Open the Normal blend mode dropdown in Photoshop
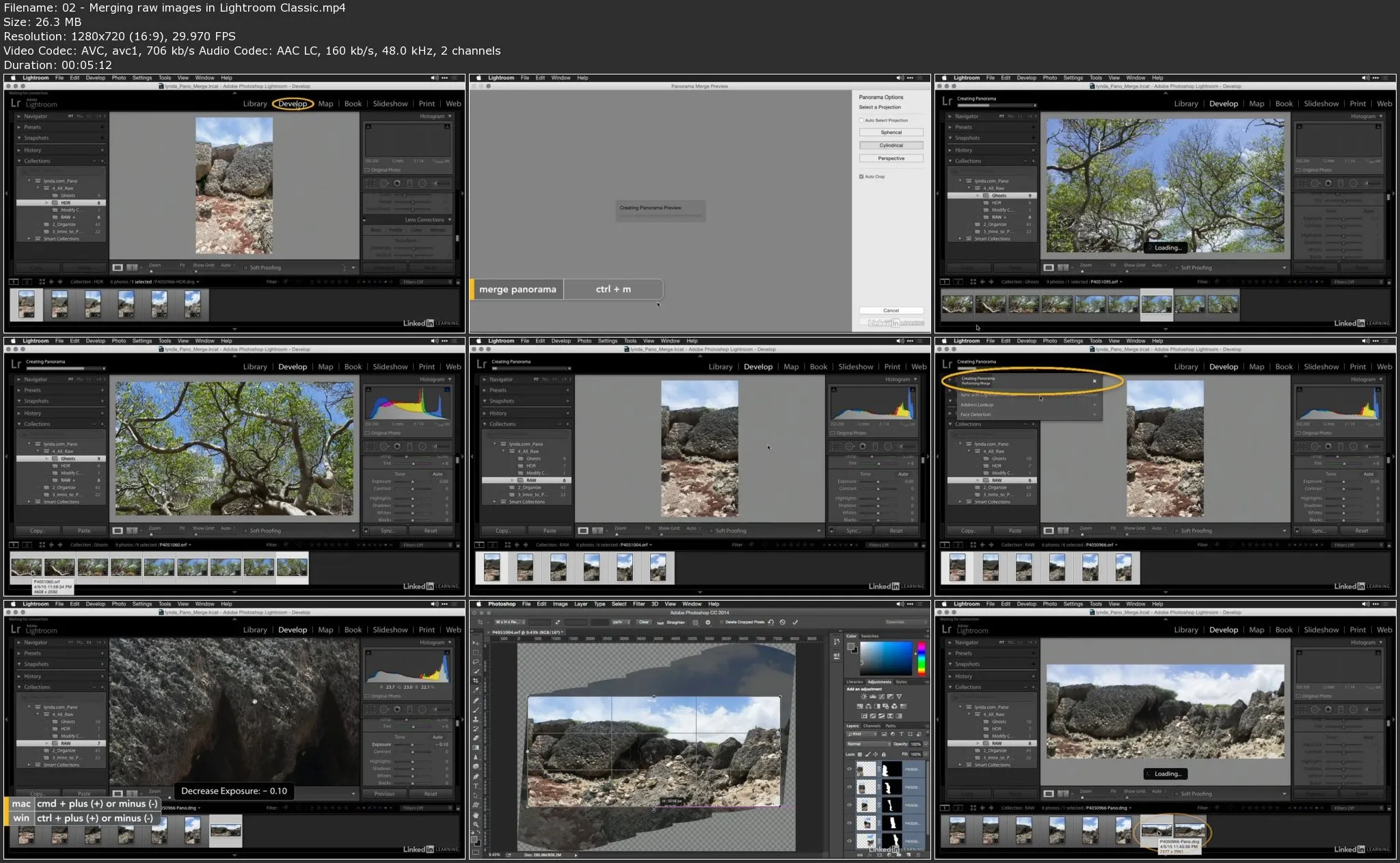Viewport: 1400px width, 863px height. pyautogui.click(x=868, y=744)
